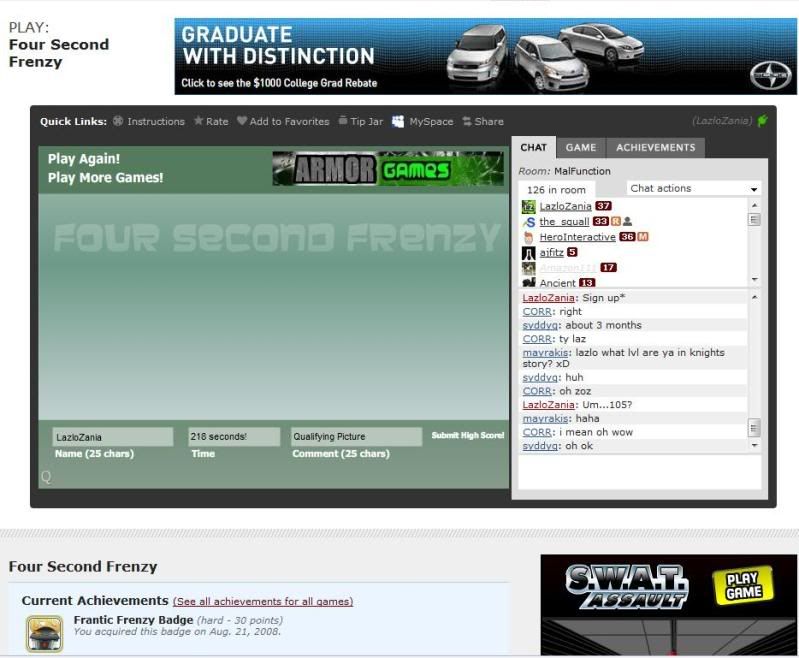Click Submit High Score! button
The height and width of the screenshot is (658, 799).
tap(468, 435)
